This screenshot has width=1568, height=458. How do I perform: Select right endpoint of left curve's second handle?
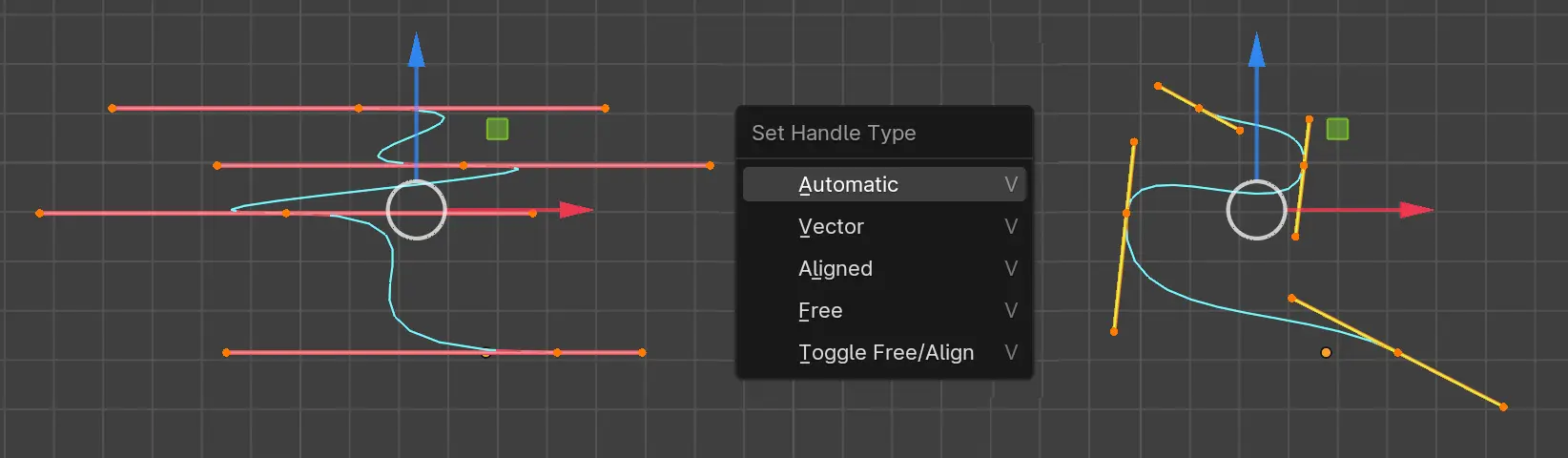[x=711, y=165]
